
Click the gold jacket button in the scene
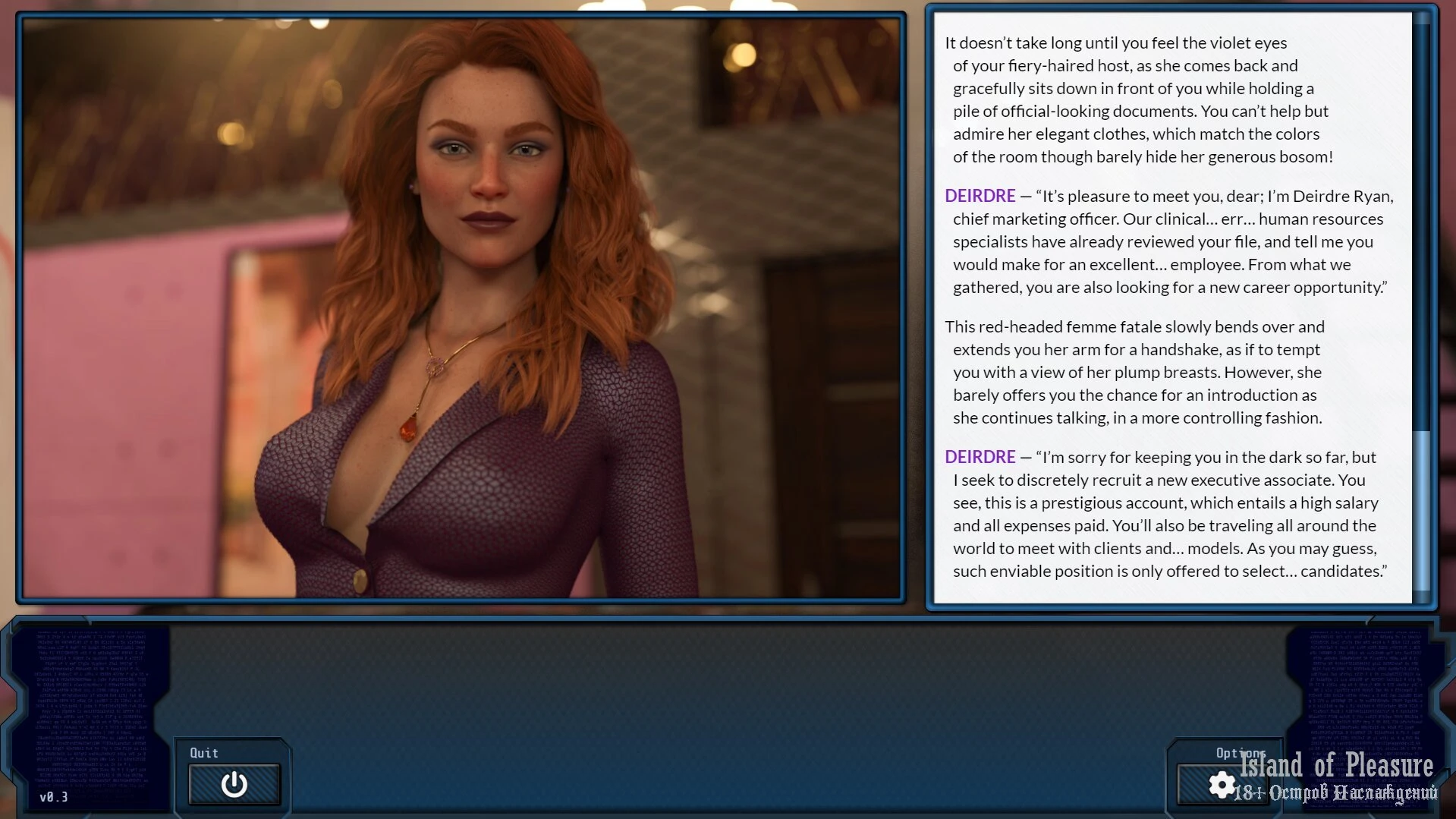(360, 580)
